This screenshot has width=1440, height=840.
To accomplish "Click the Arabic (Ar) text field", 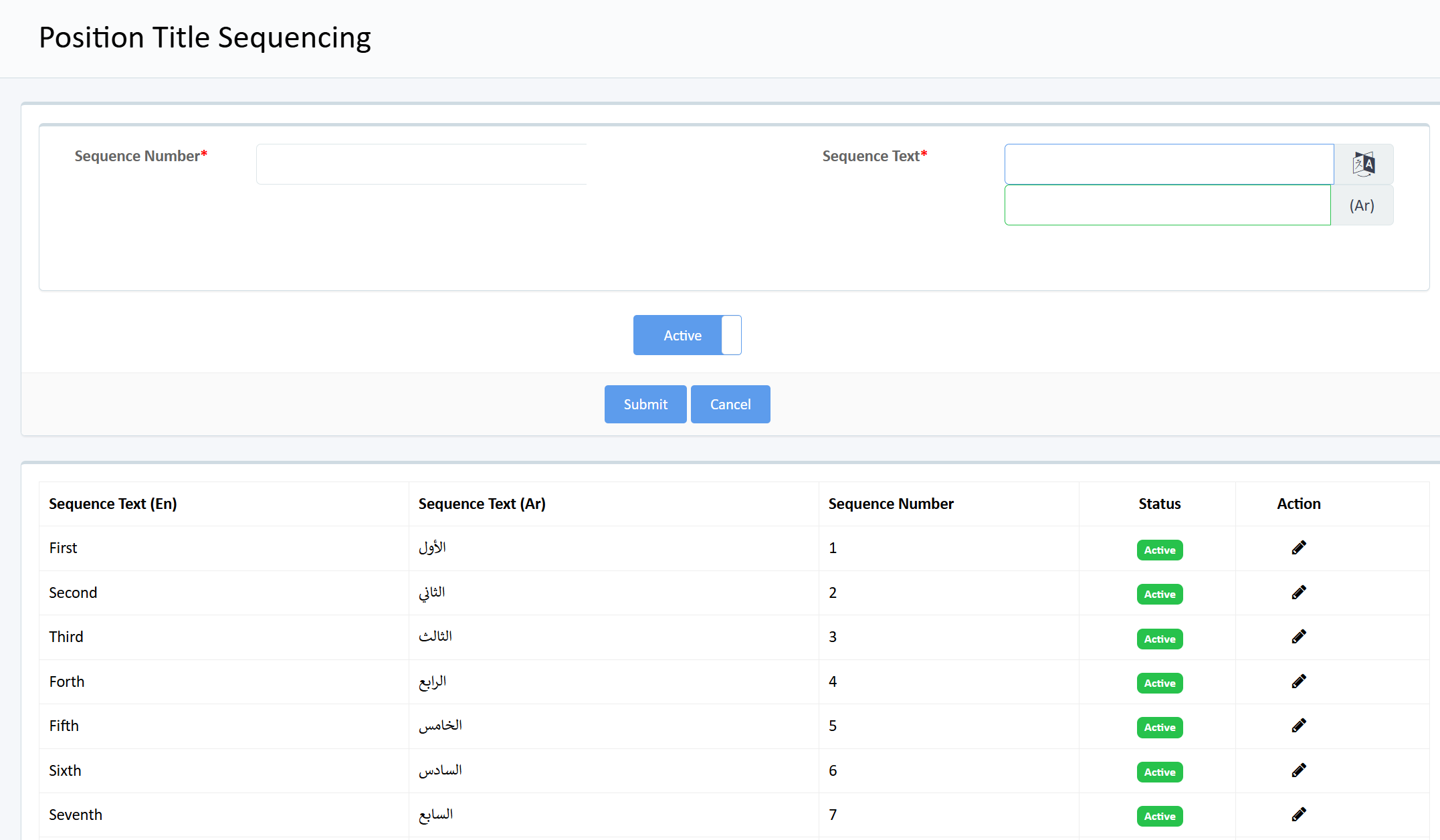I will click(1167, 205).
